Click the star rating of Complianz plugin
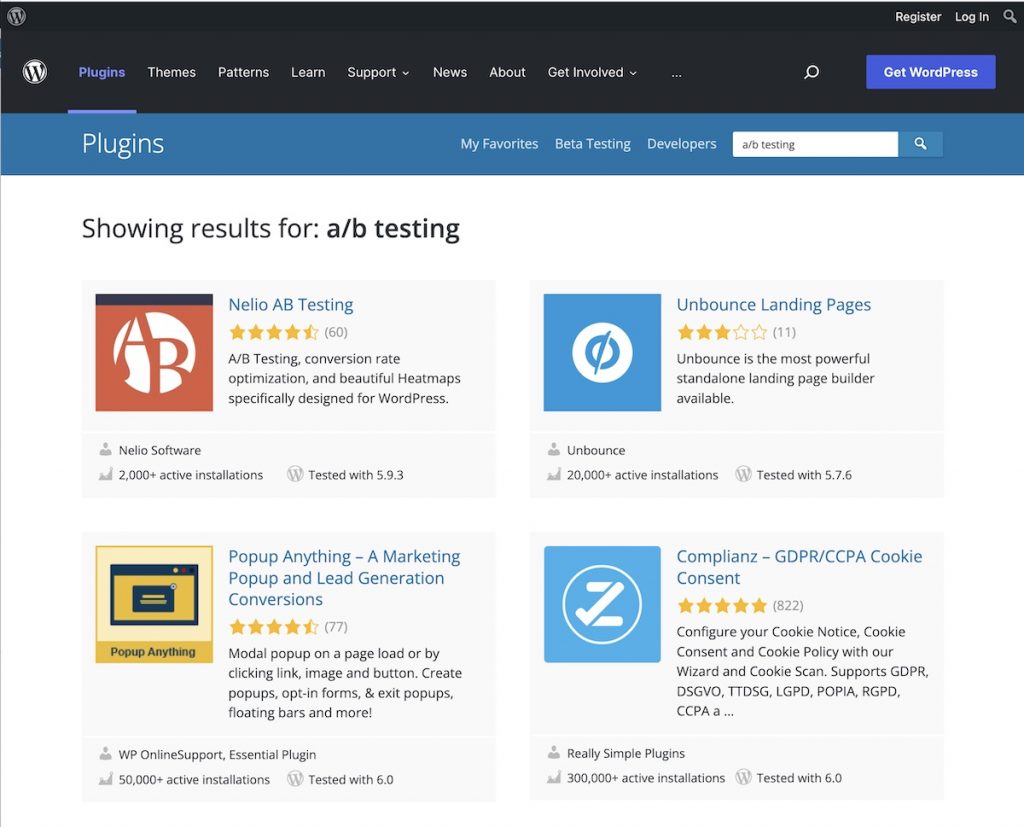 (722, 606)
